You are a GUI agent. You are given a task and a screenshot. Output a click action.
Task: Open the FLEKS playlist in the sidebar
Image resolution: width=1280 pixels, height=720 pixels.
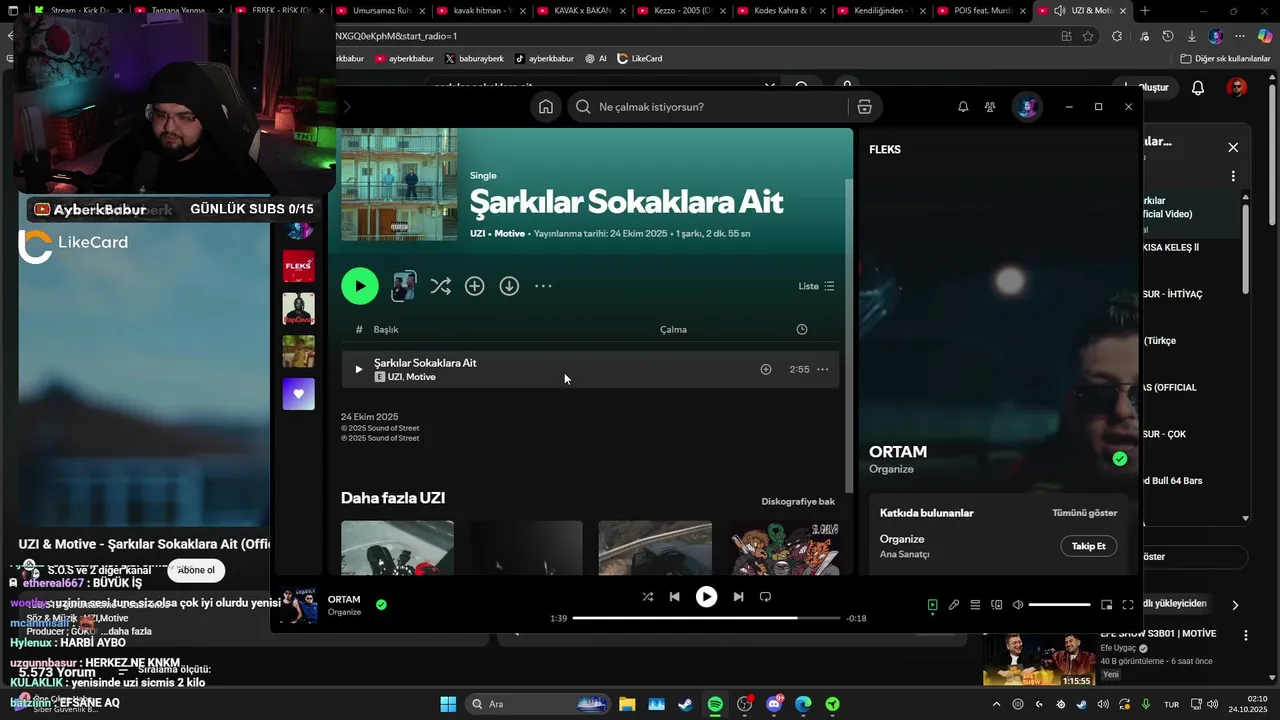299,266
